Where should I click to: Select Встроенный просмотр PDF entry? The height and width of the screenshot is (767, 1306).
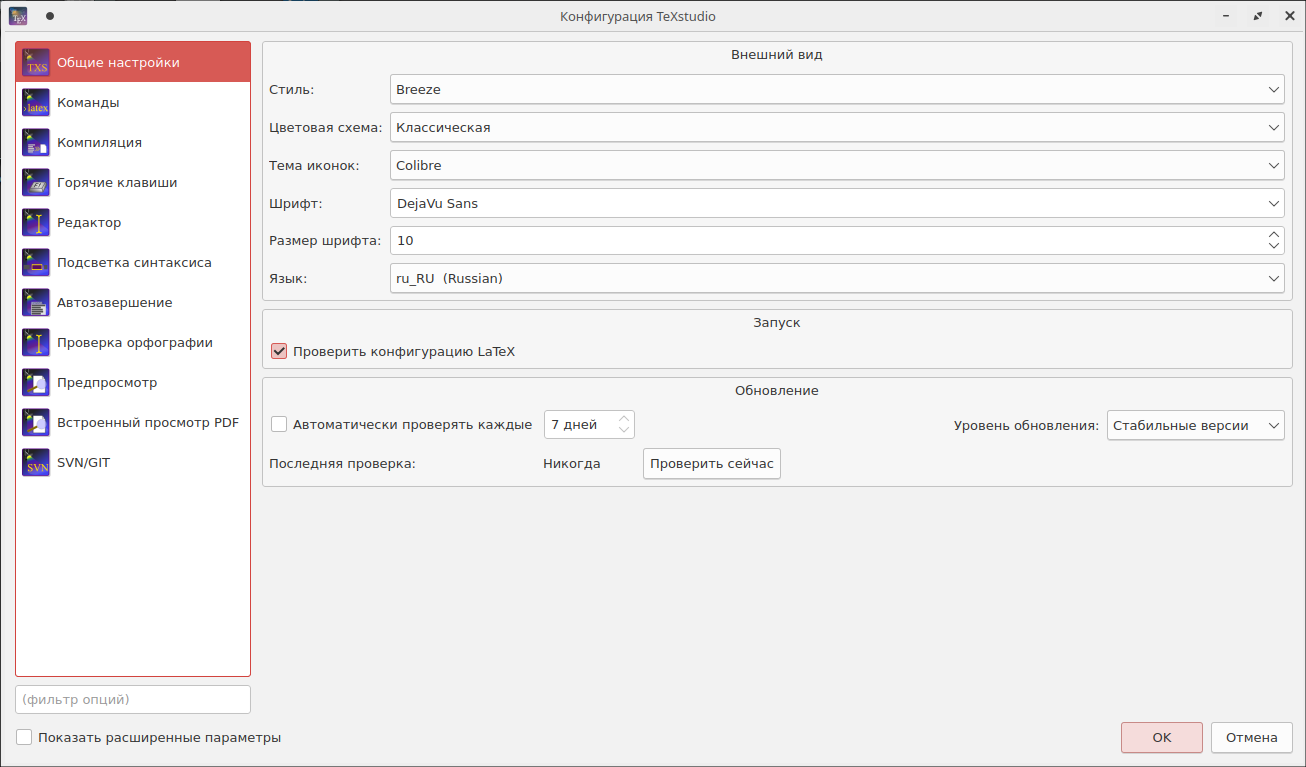pos(133,422)
